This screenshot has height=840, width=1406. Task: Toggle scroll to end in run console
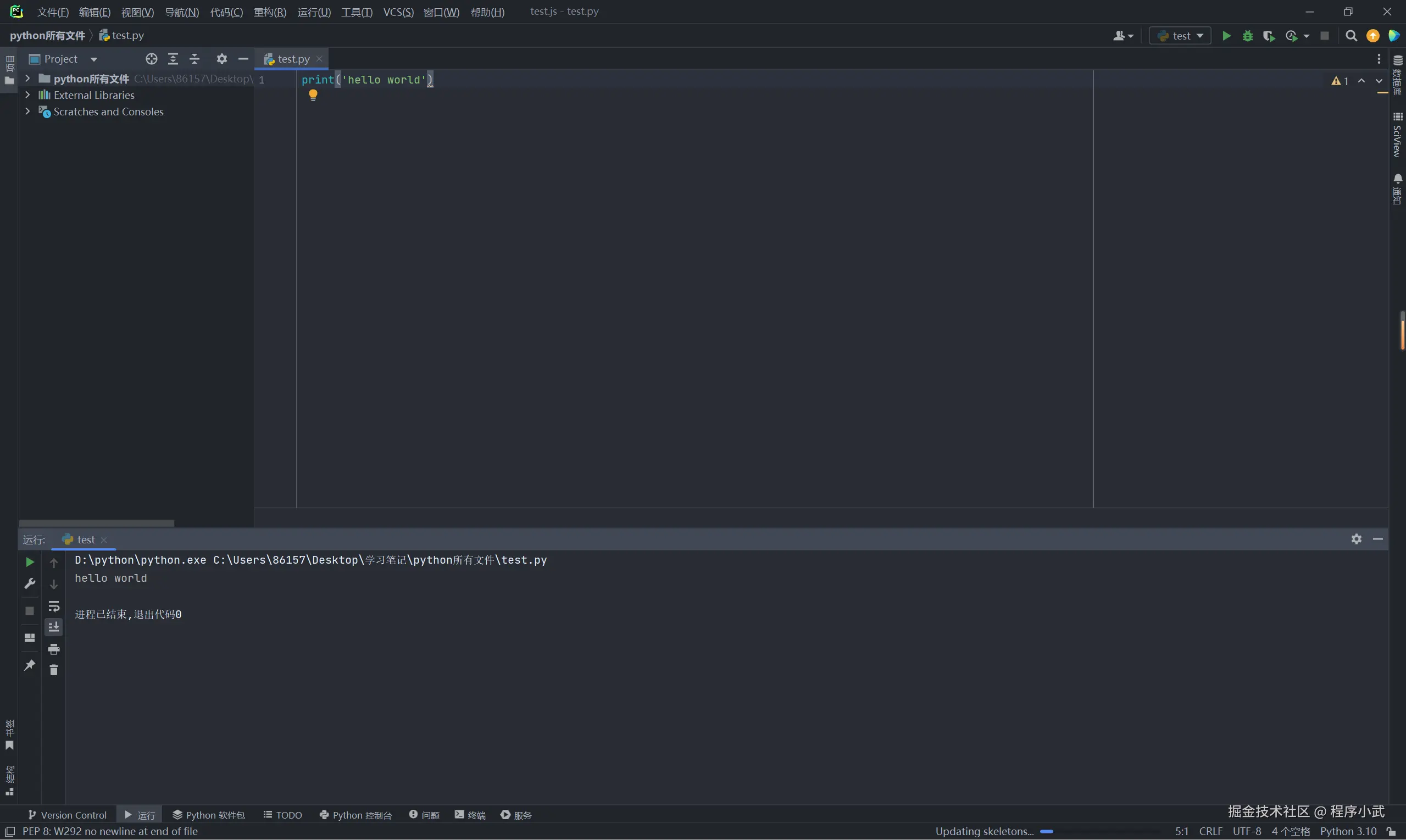[x=54, y=627]
